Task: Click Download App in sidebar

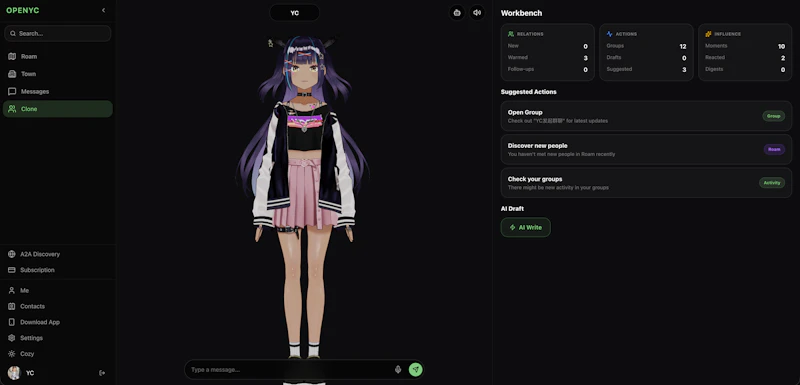Action: coord(58,322)
